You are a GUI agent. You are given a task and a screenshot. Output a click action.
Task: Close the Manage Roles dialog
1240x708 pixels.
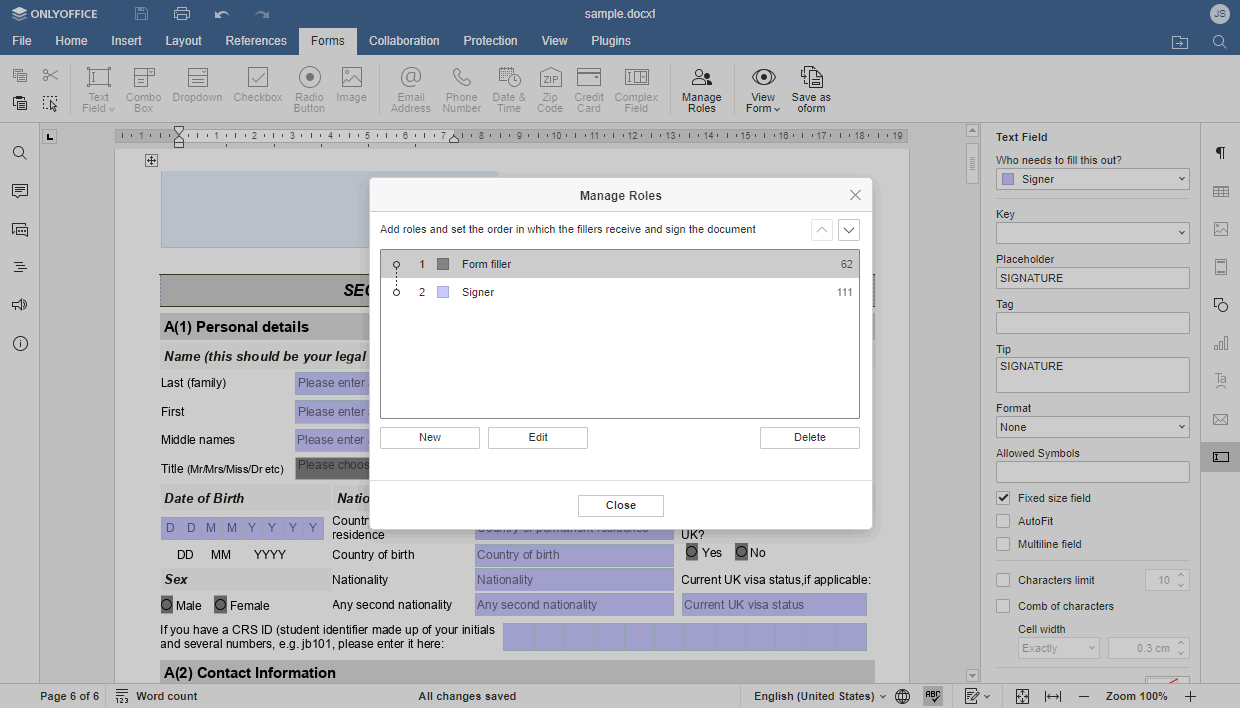click(x=620, y=505)
